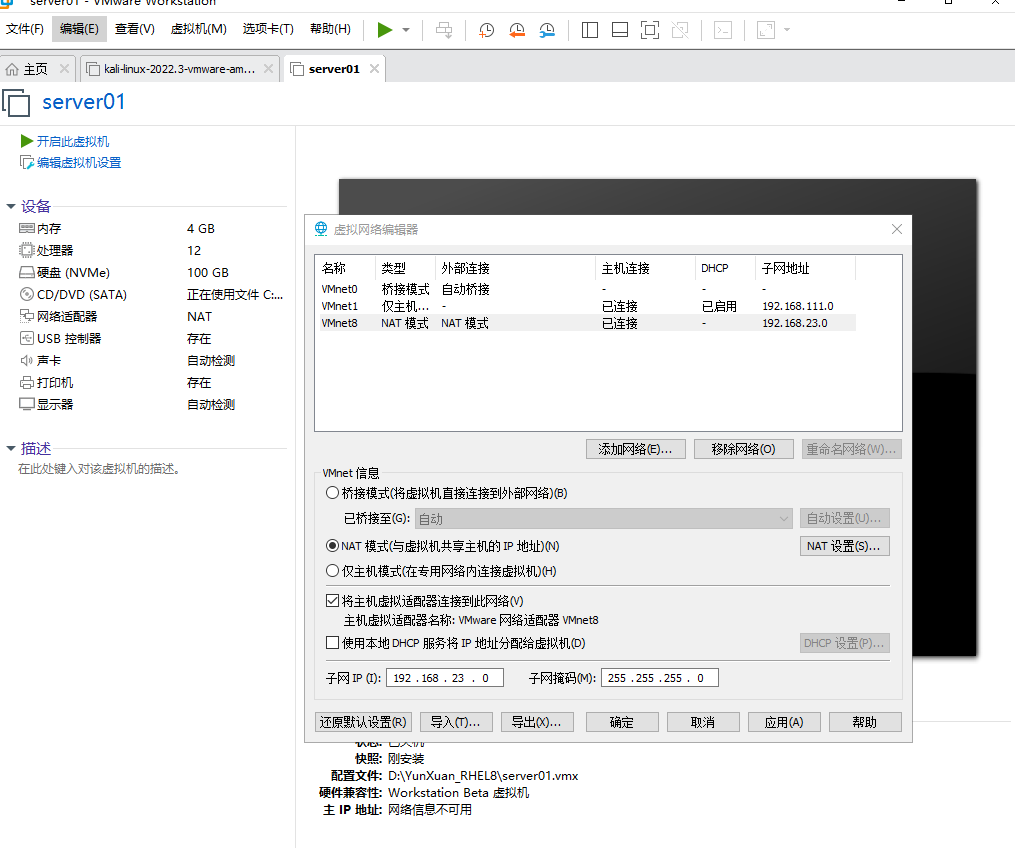Screen dimensions: 1015x848
Task: Click the full screen mode icon
Action: click(650, 30)
